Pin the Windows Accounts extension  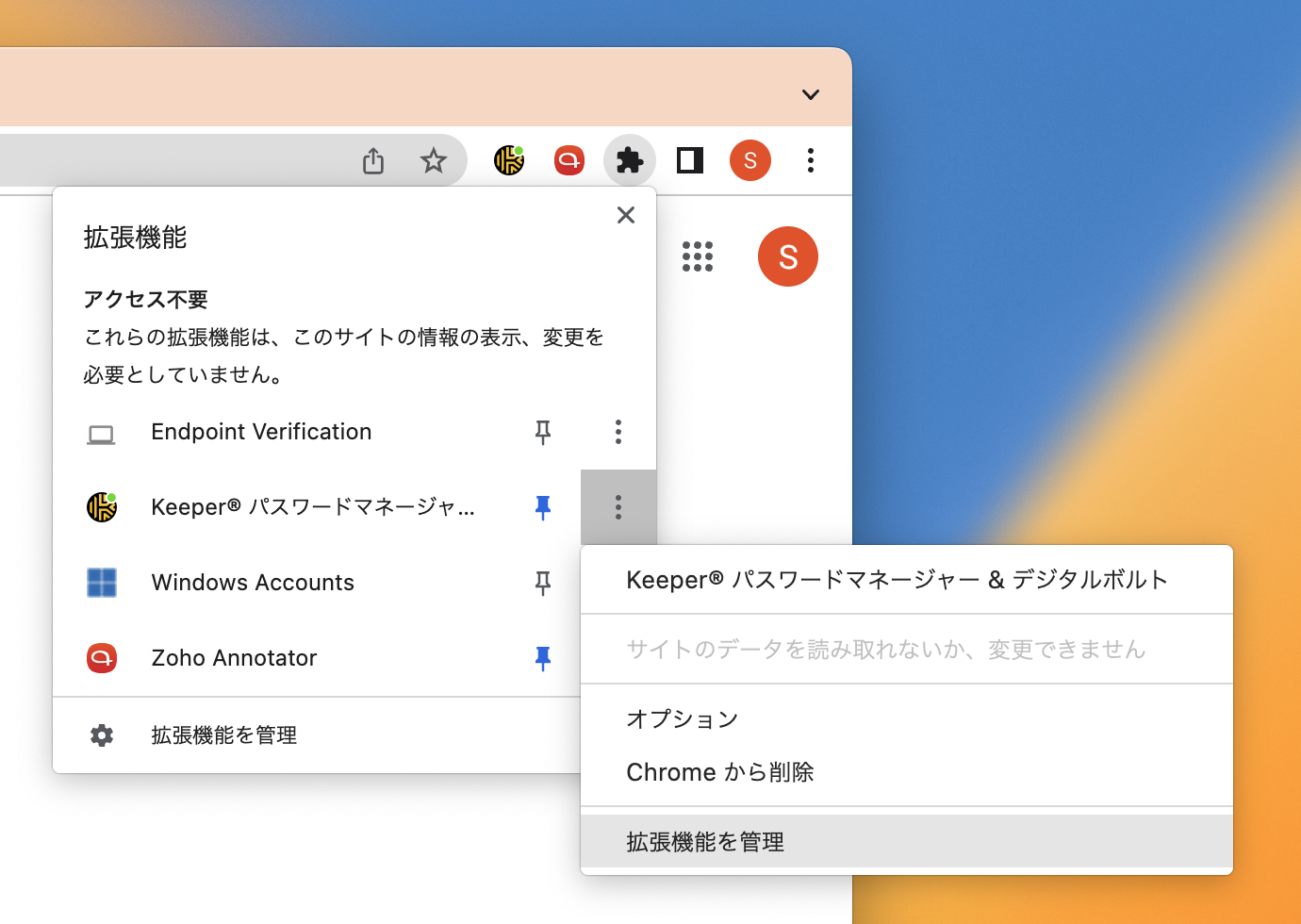tap(543, 583)
